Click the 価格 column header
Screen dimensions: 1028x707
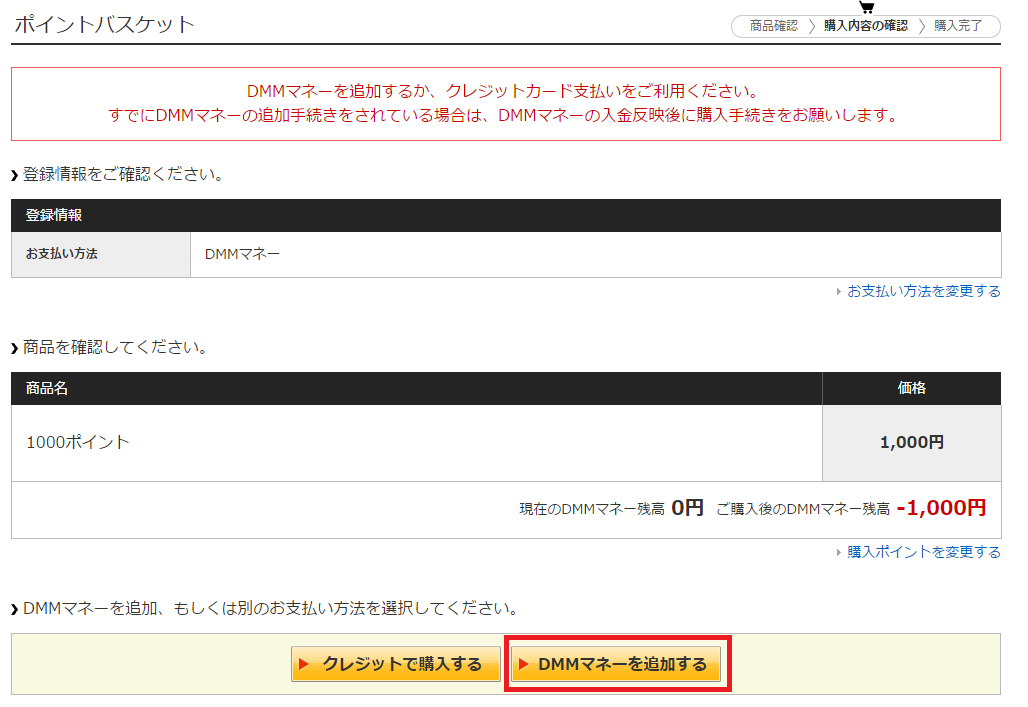coord(911,388)
